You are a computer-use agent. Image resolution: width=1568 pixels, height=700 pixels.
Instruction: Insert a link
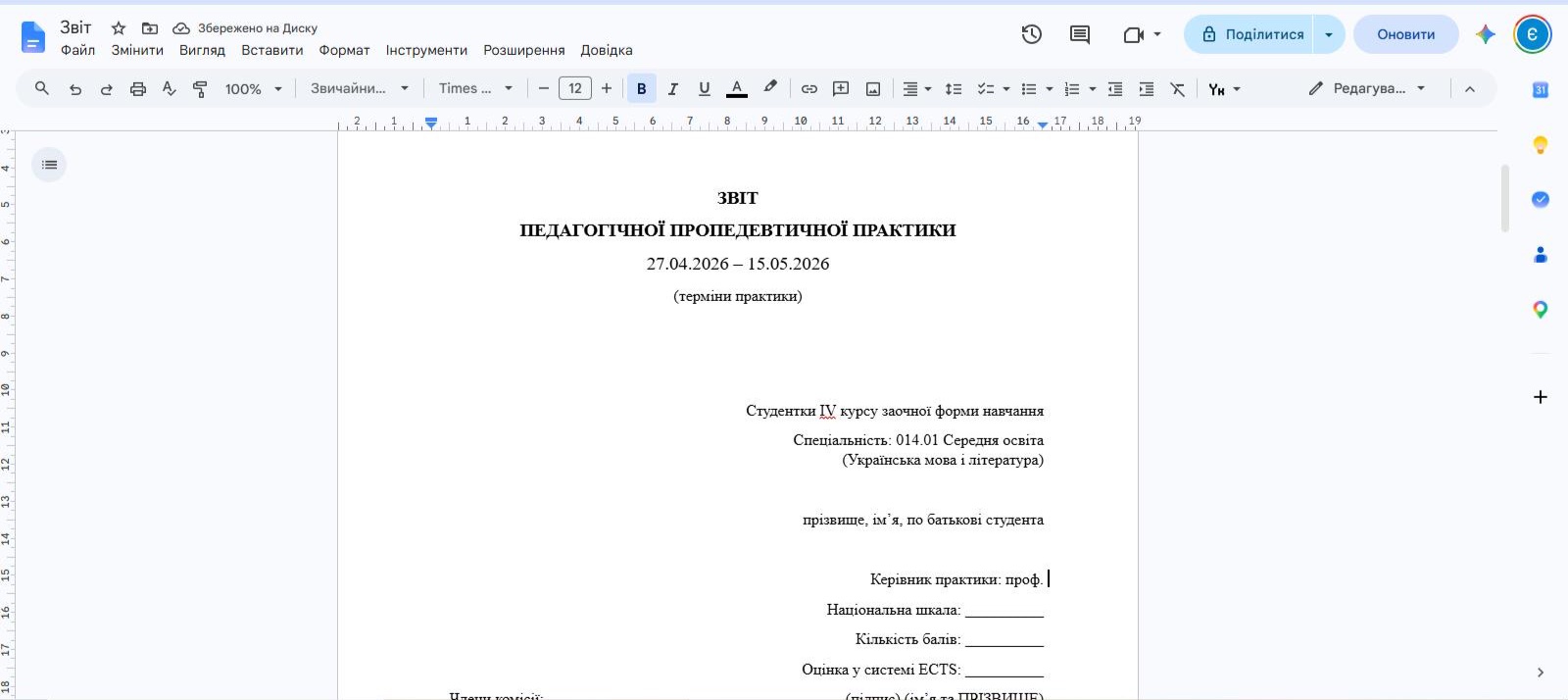(809, 88)
